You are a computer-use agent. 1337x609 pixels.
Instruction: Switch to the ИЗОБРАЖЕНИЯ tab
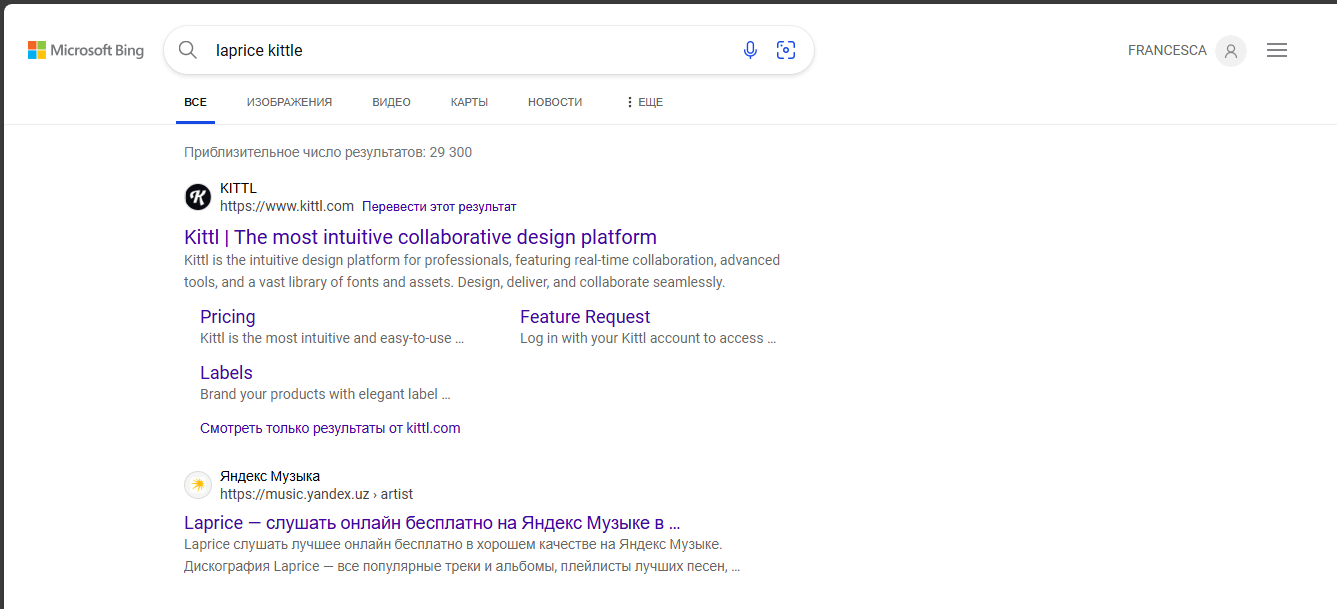[289, 102]
